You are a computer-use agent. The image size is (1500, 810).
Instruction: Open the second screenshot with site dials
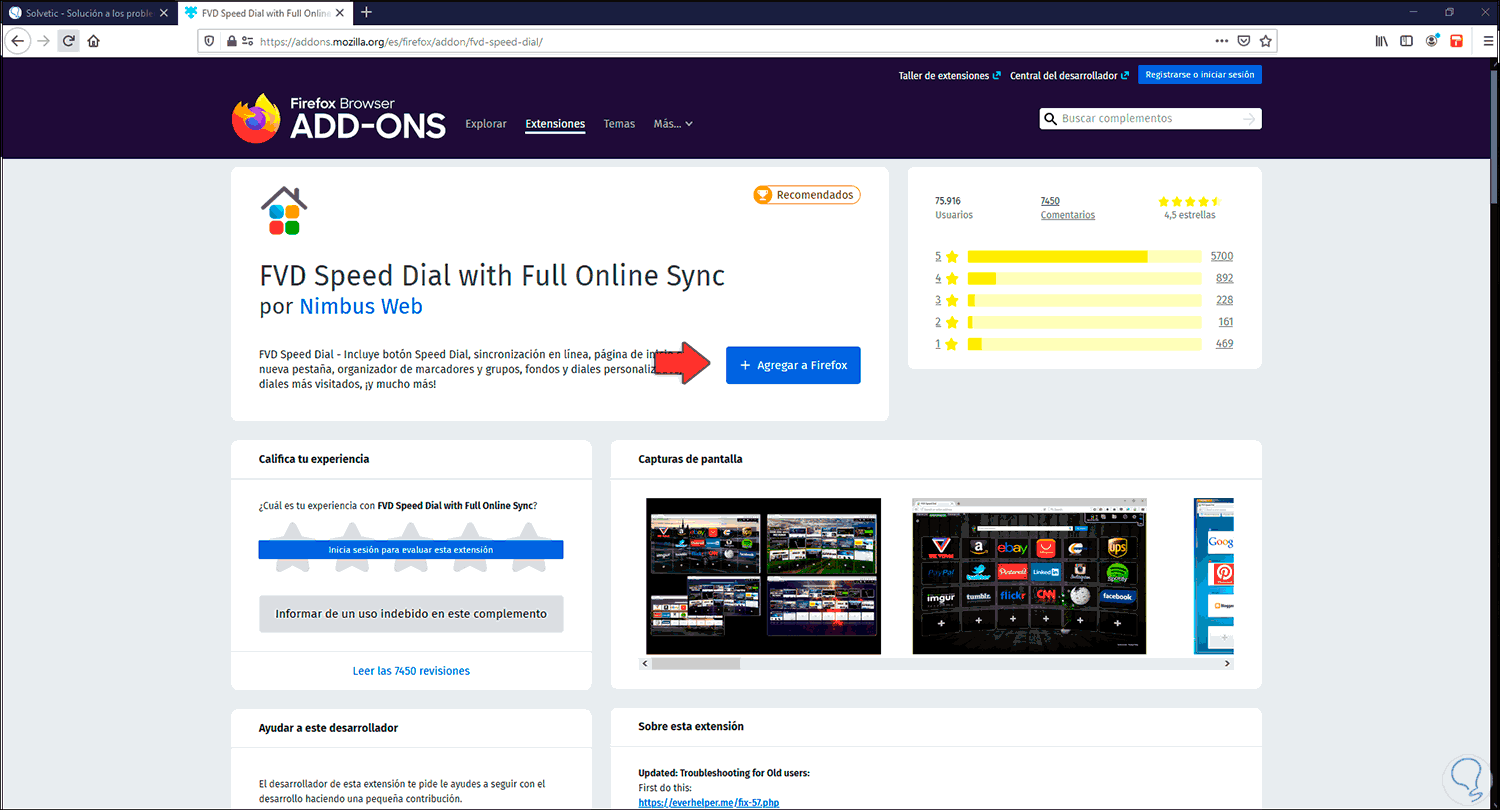1029,576
